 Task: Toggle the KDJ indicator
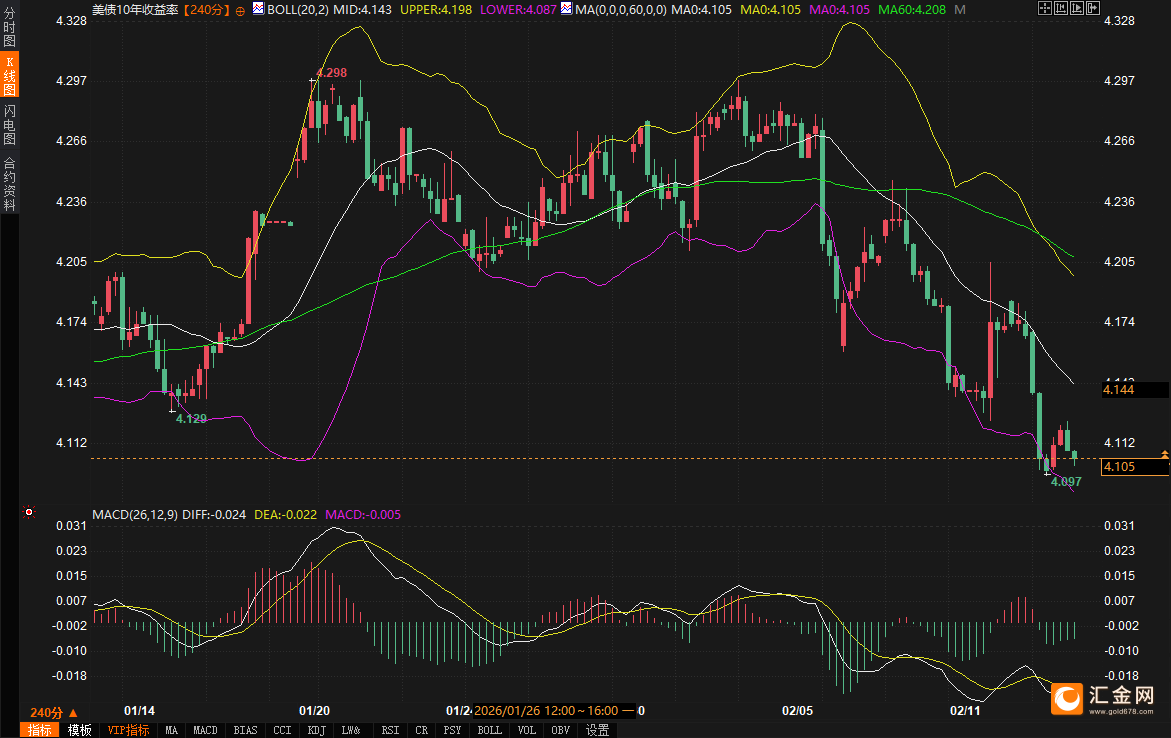click(318, 730)
